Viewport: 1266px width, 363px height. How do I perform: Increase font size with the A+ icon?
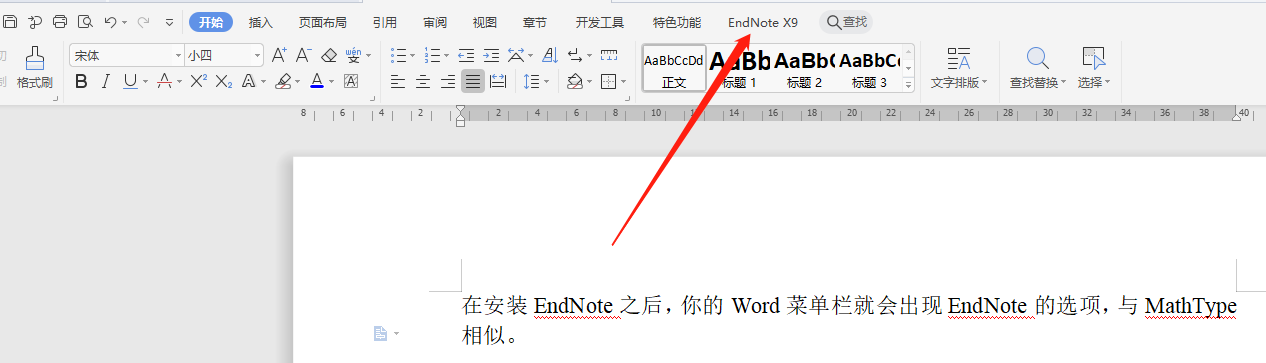click(x=279, y=55)
